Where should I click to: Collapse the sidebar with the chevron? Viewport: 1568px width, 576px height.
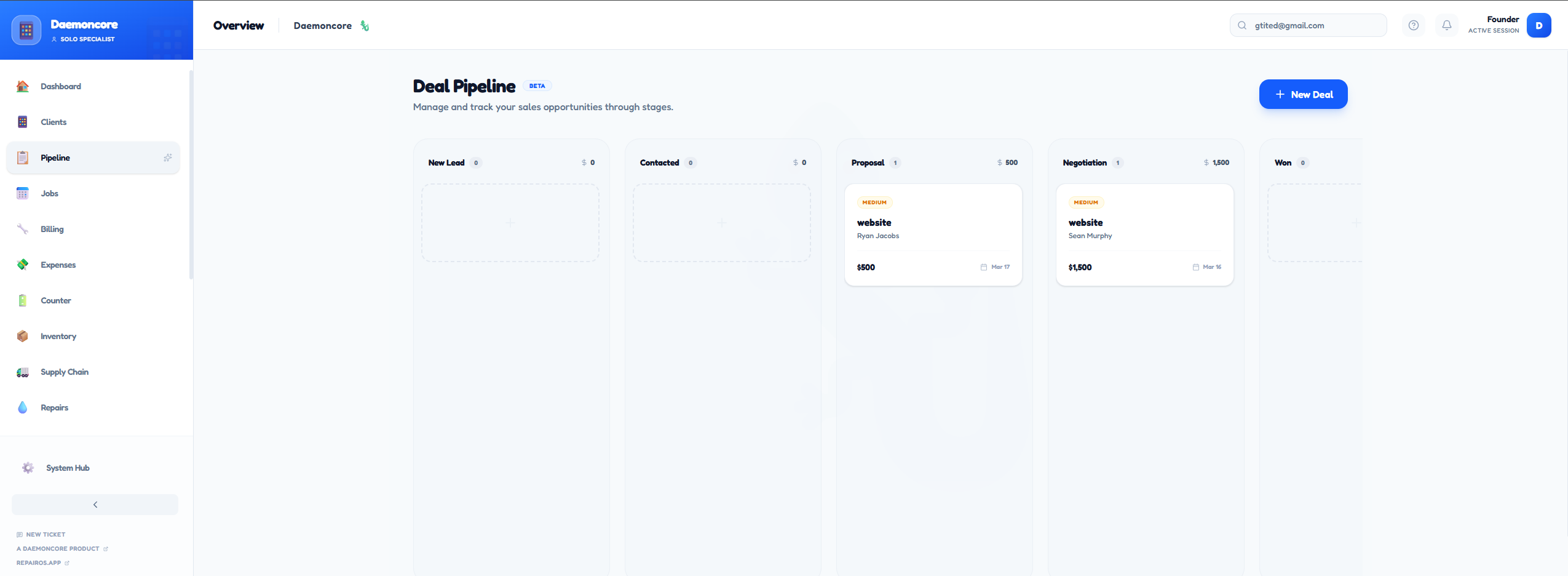tap(95, 504)
